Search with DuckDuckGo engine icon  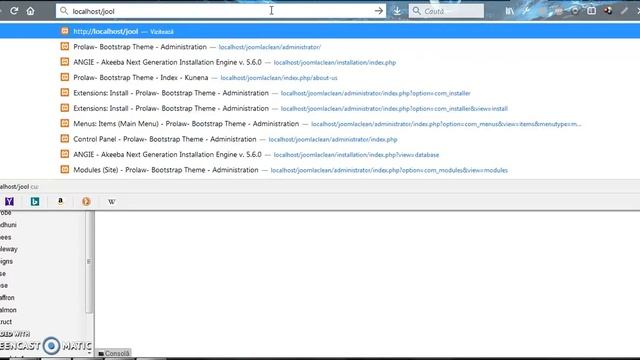pyautogui.click(x=86, y=201)
